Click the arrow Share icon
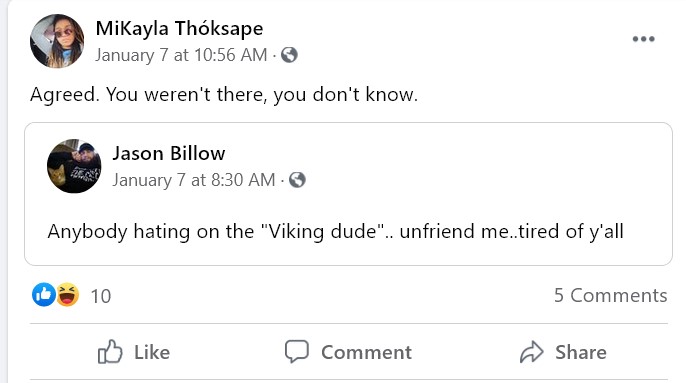Image resolution: width=686 pixels, height=383 pixels. click(x=531, y=352)
